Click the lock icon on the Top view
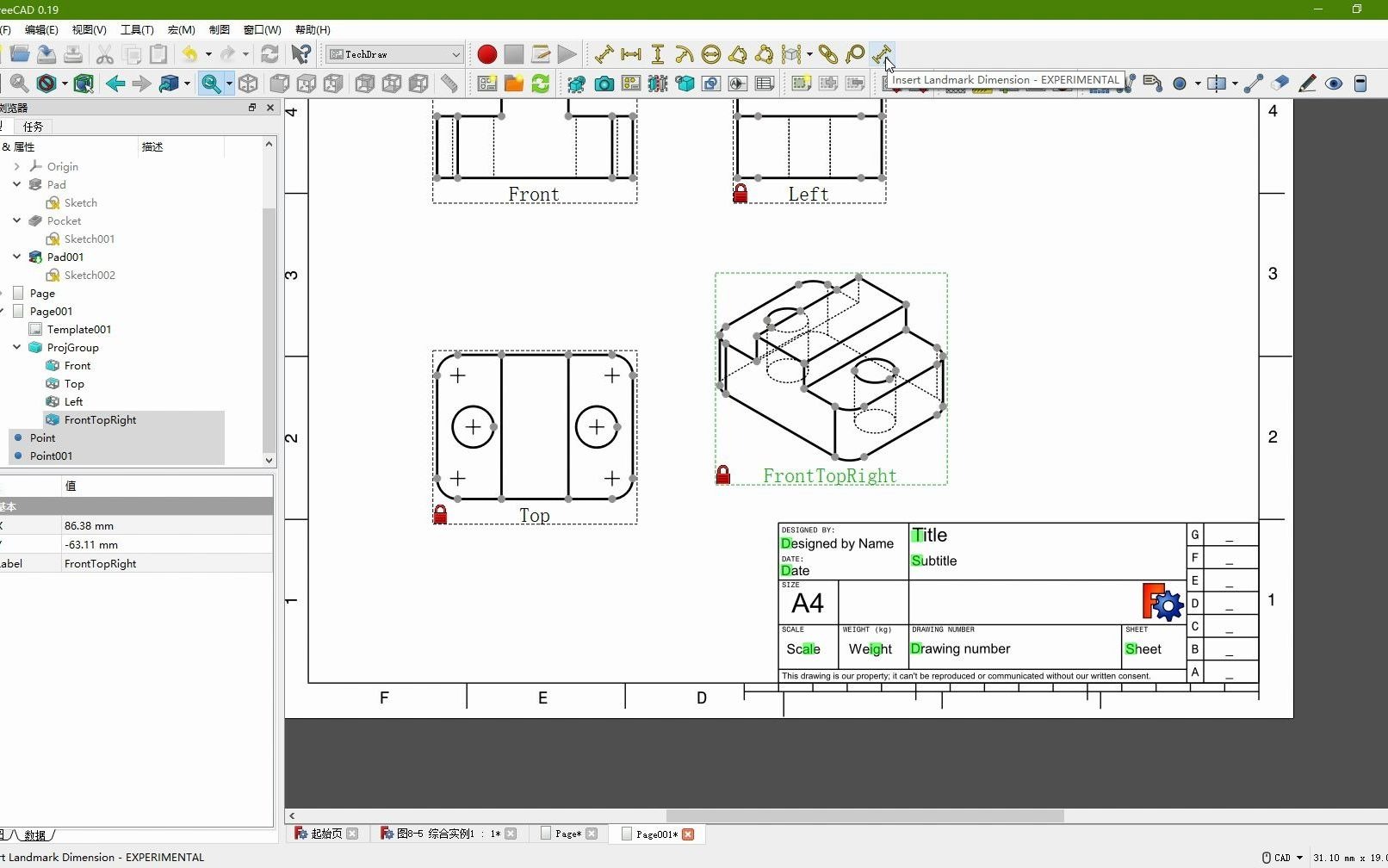 click(x=441, y=514)
